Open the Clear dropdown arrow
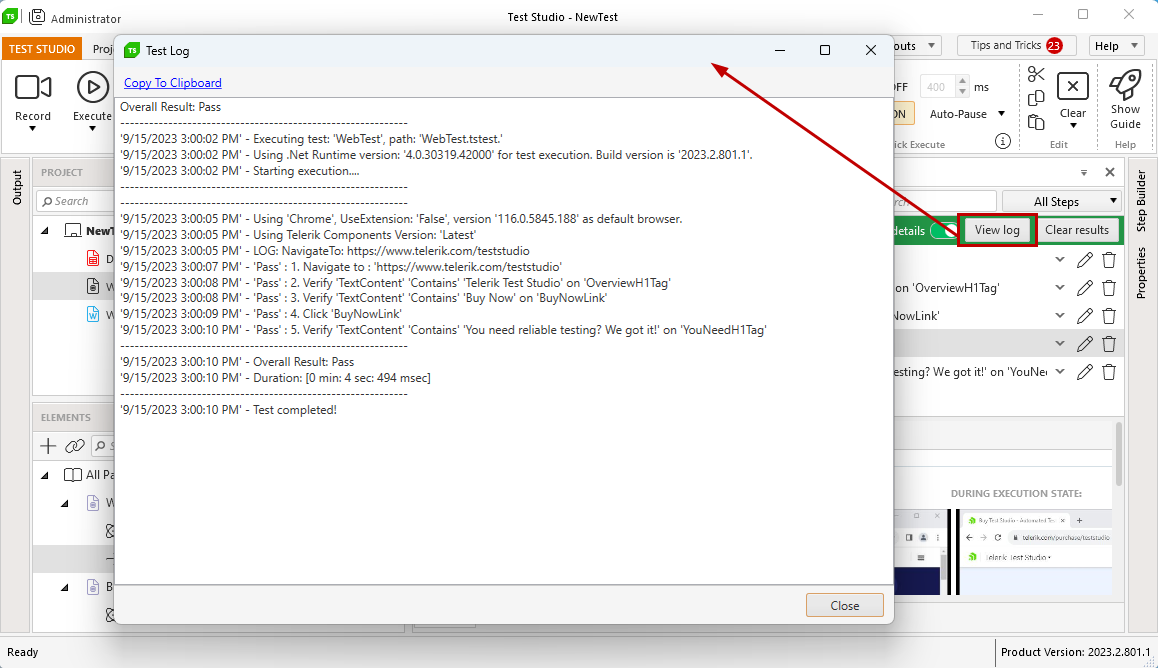1158x668 pixels. coord(1073,125)
